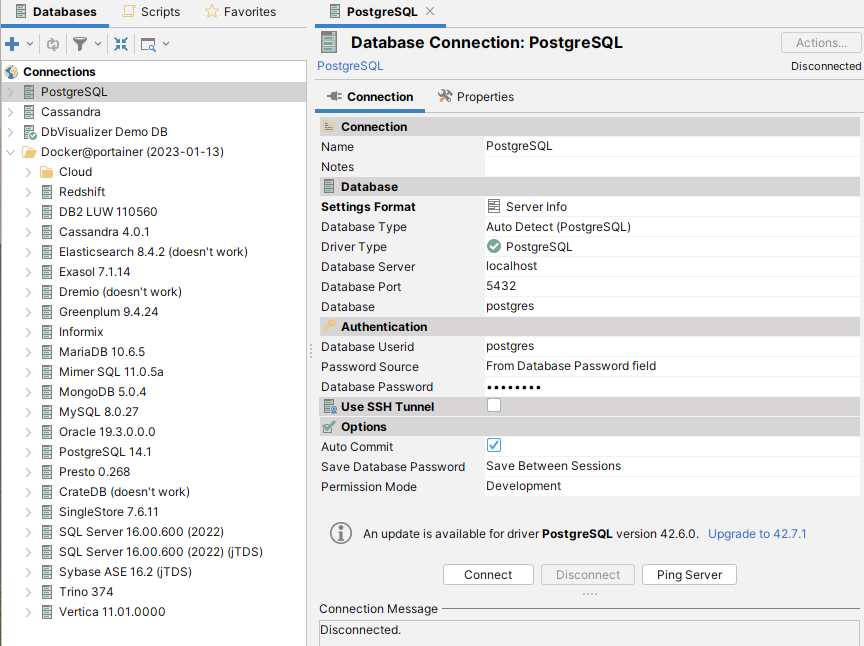
Task: Switch to the Properties tab
Action: pos(476,97)
